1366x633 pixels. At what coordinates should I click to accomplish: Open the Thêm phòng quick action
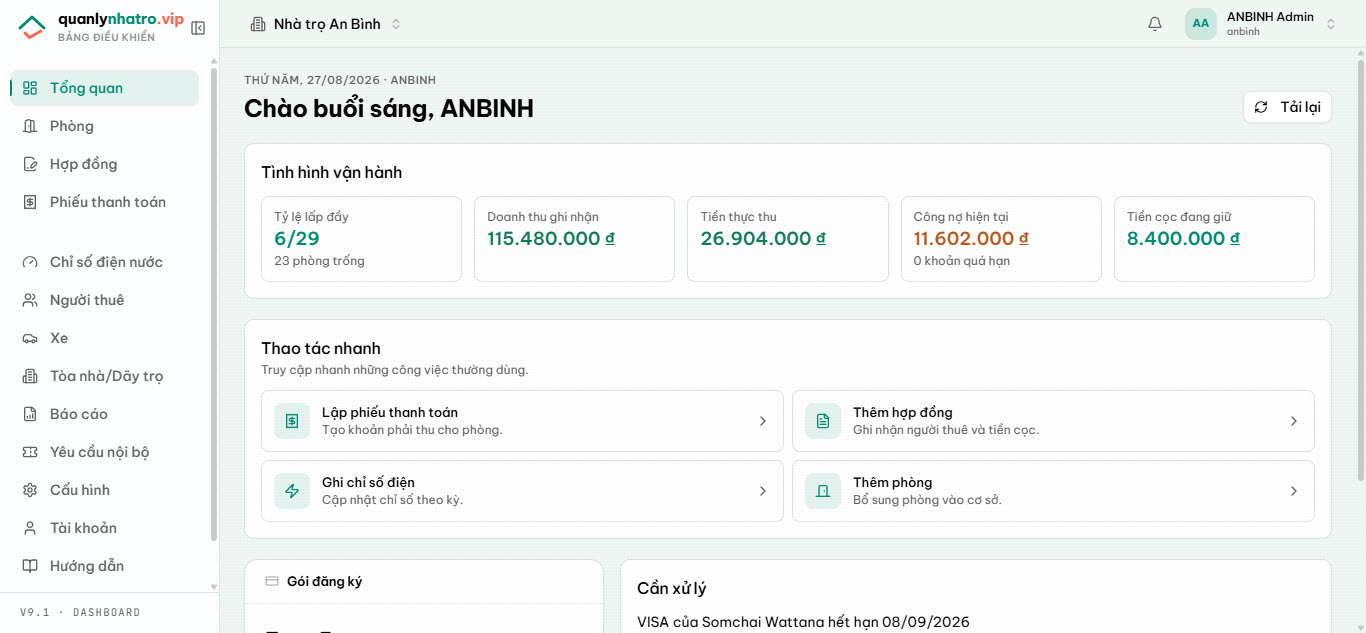(1053, 491)
